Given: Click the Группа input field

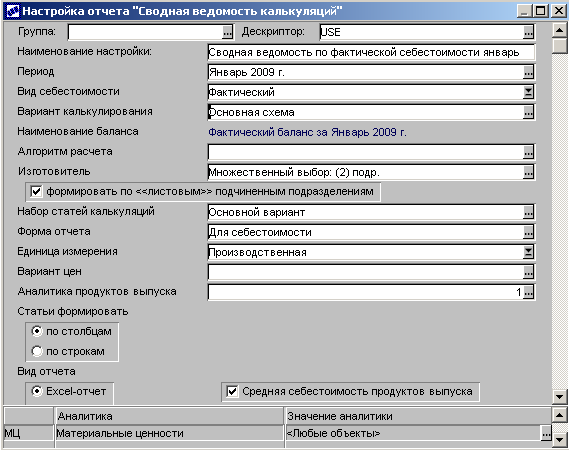Looking at the screenshot, I should [x=145, y=32].
